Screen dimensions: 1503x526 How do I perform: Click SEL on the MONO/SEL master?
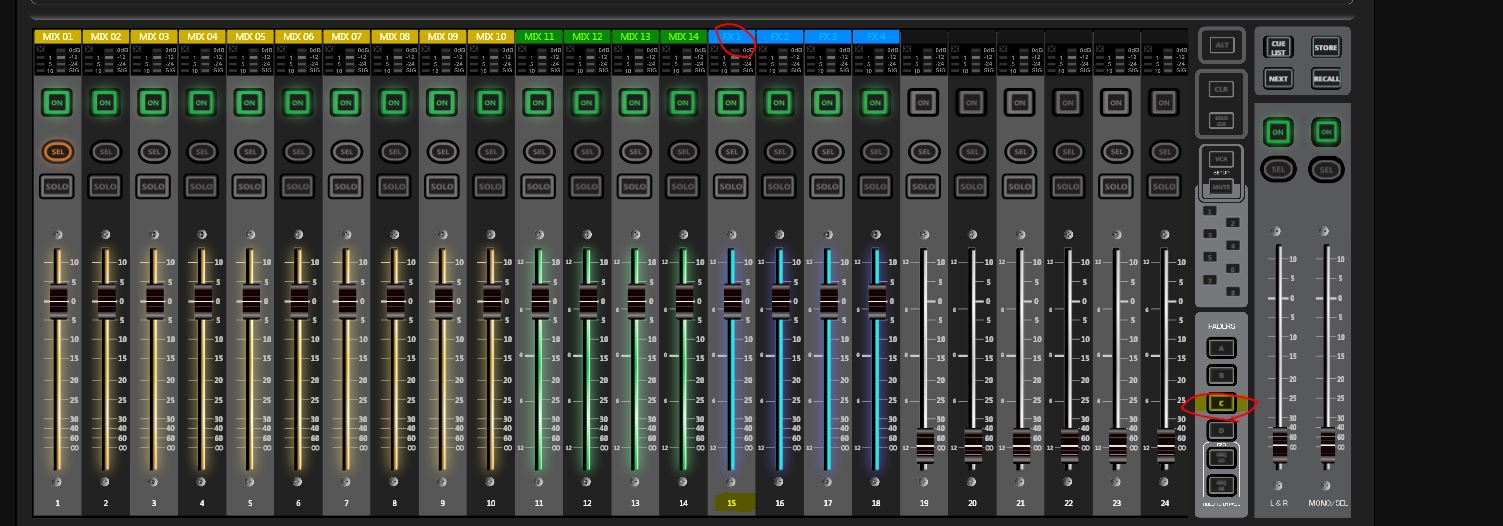[1327, 170]
